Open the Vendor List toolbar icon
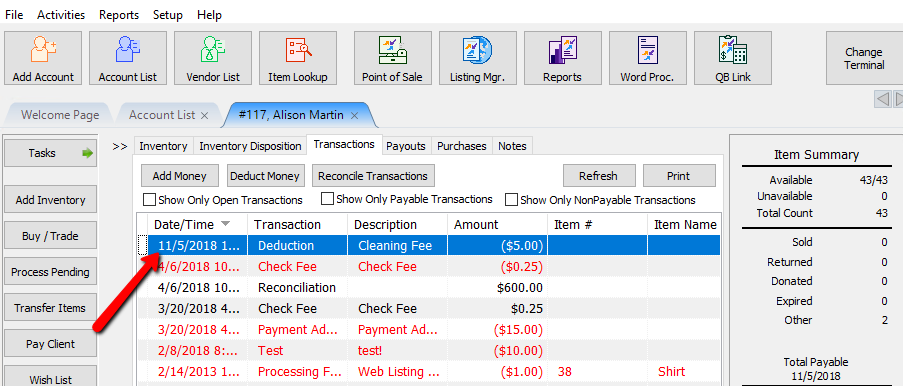This screenshot has width=903, height=386. pos(213,58)
